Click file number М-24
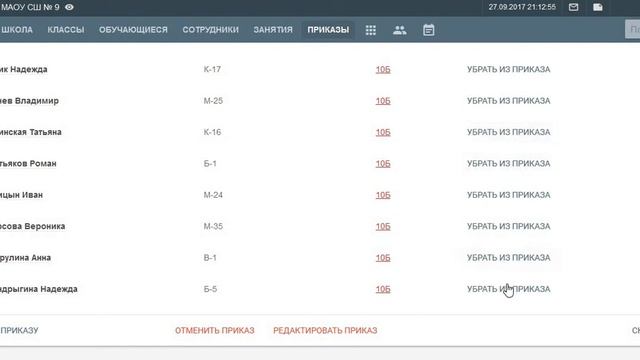 213,195
